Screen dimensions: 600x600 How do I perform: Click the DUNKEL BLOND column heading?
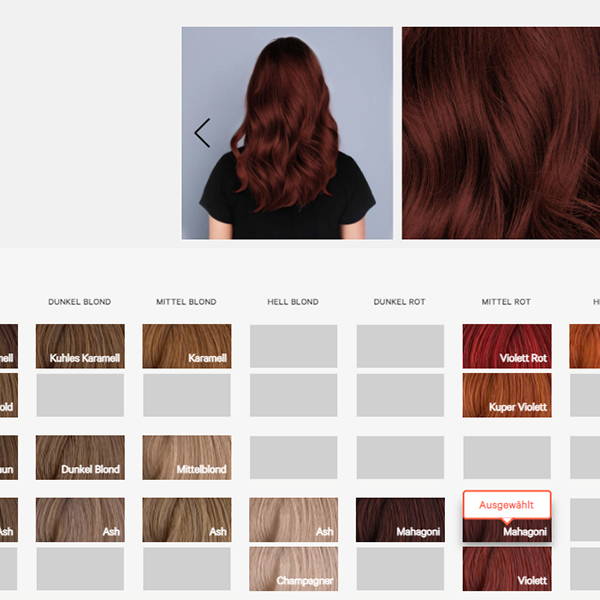tap(80, 302)
